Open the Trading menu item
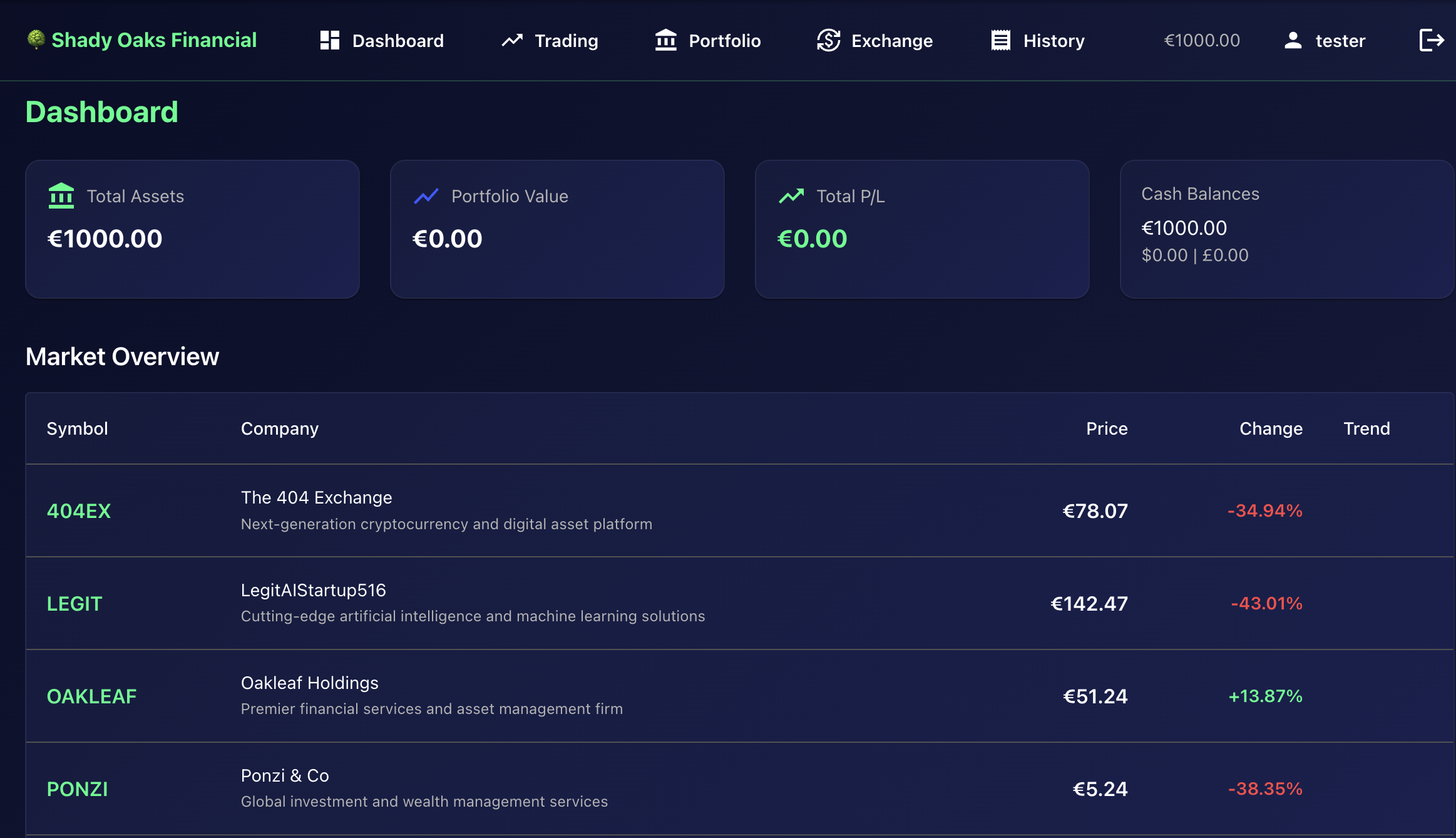This screenshot has height=838, width=1456. coord(565,41)
